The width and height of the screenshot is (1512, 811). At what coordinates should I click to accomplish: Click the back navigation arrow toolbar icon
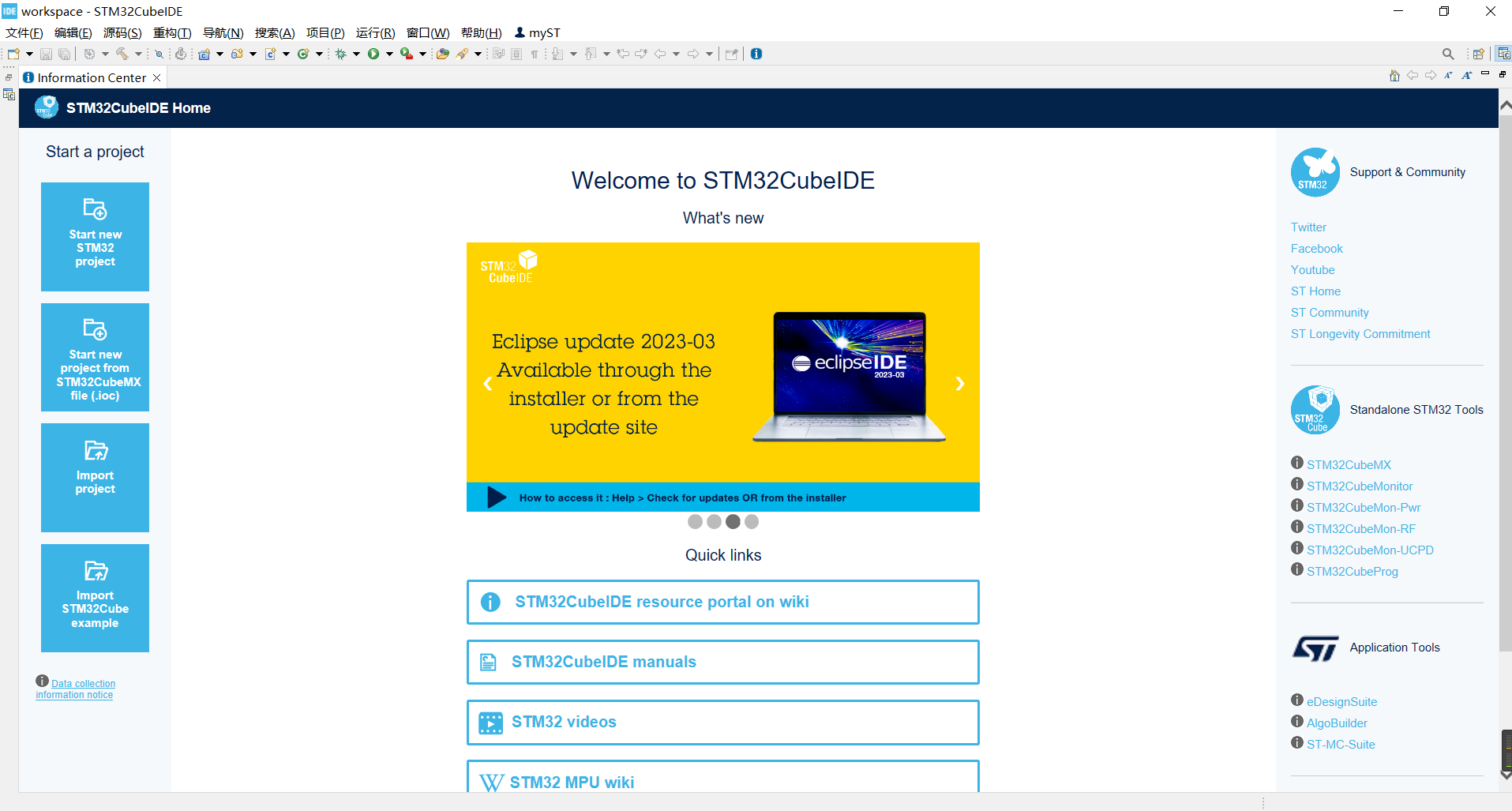[x=660, y=54]
